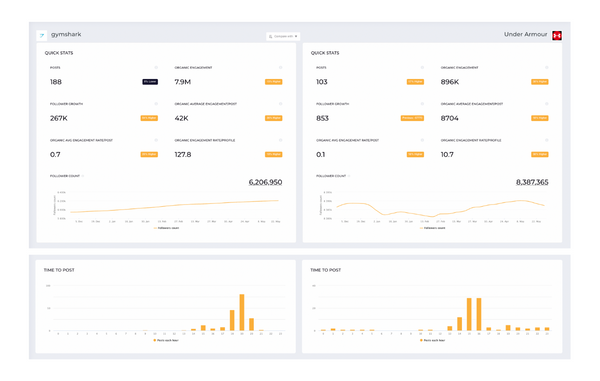
Task: Click the Under Armour profile name
Action: (x=525, y=34)
